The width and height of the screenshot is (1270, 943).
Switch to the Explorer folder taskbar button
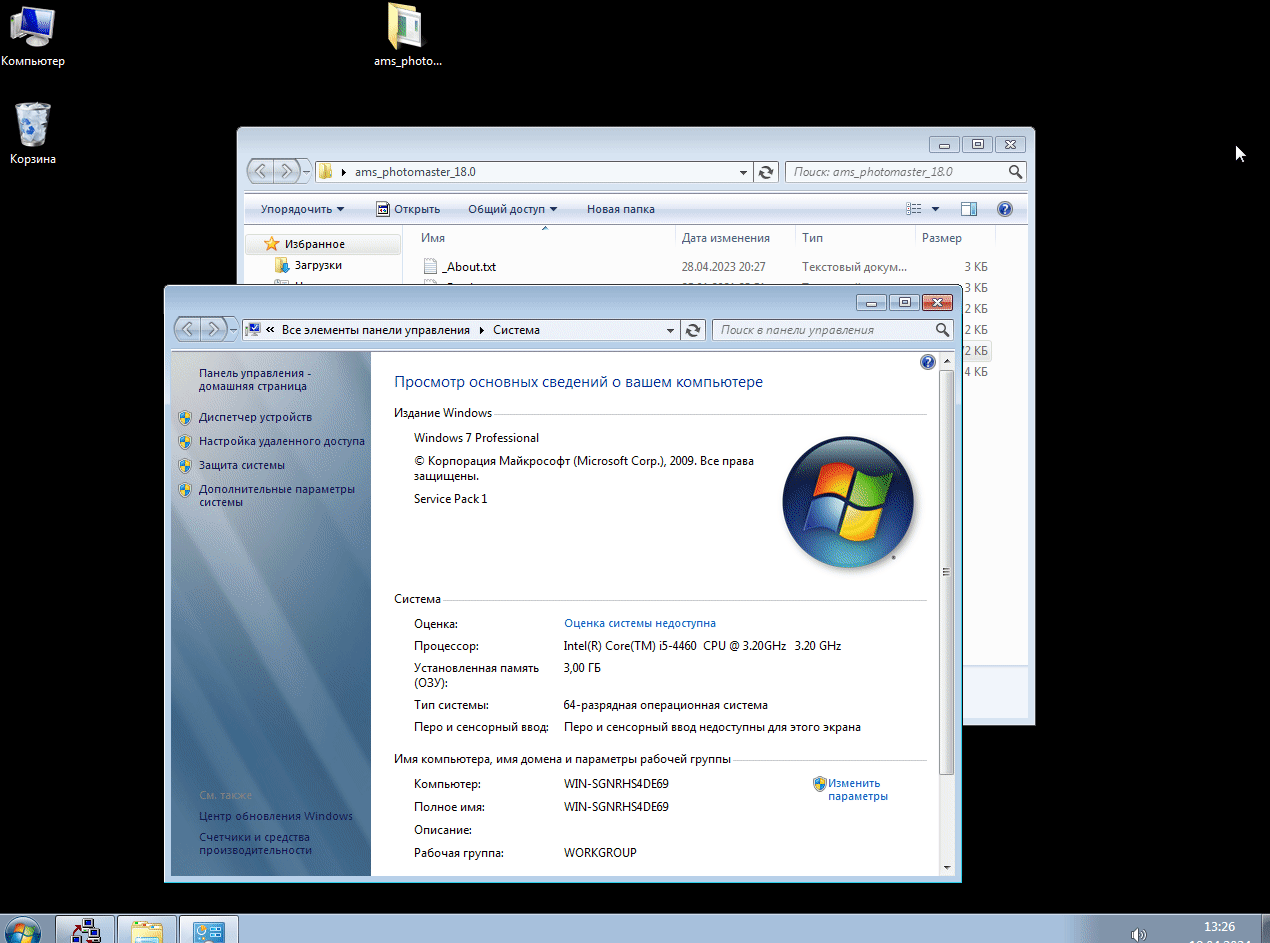tap(147, 930)
